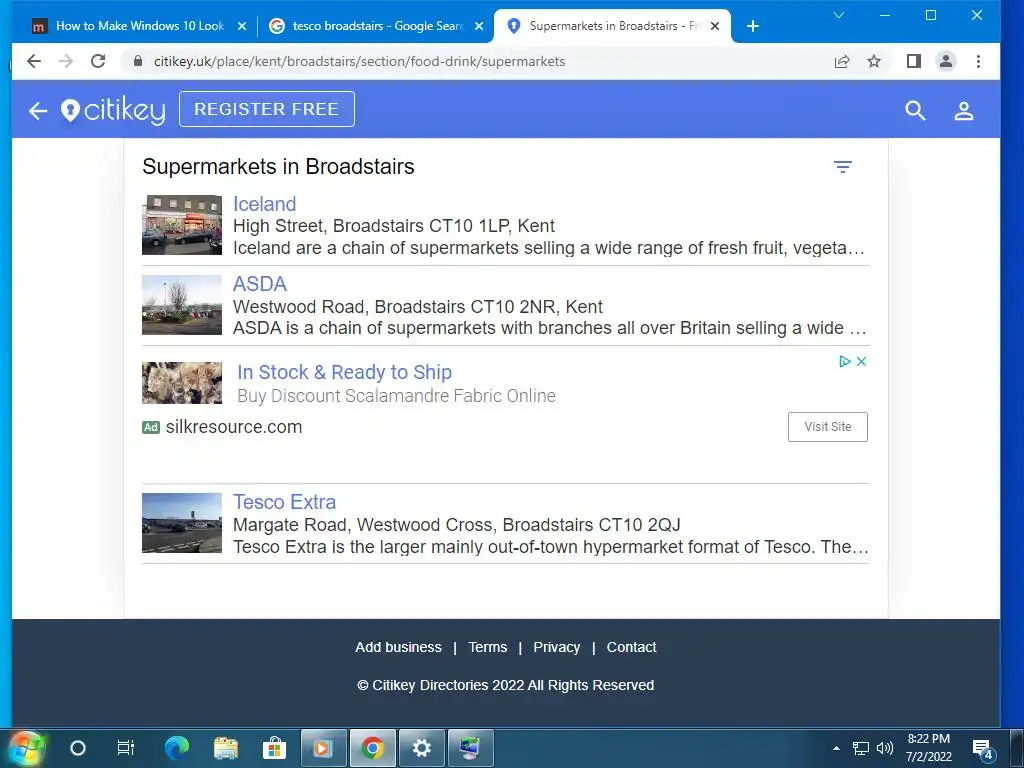Screen dimensions: 1024x768
Task: Open File Explorer from taskbar
Action: (226, 748)
